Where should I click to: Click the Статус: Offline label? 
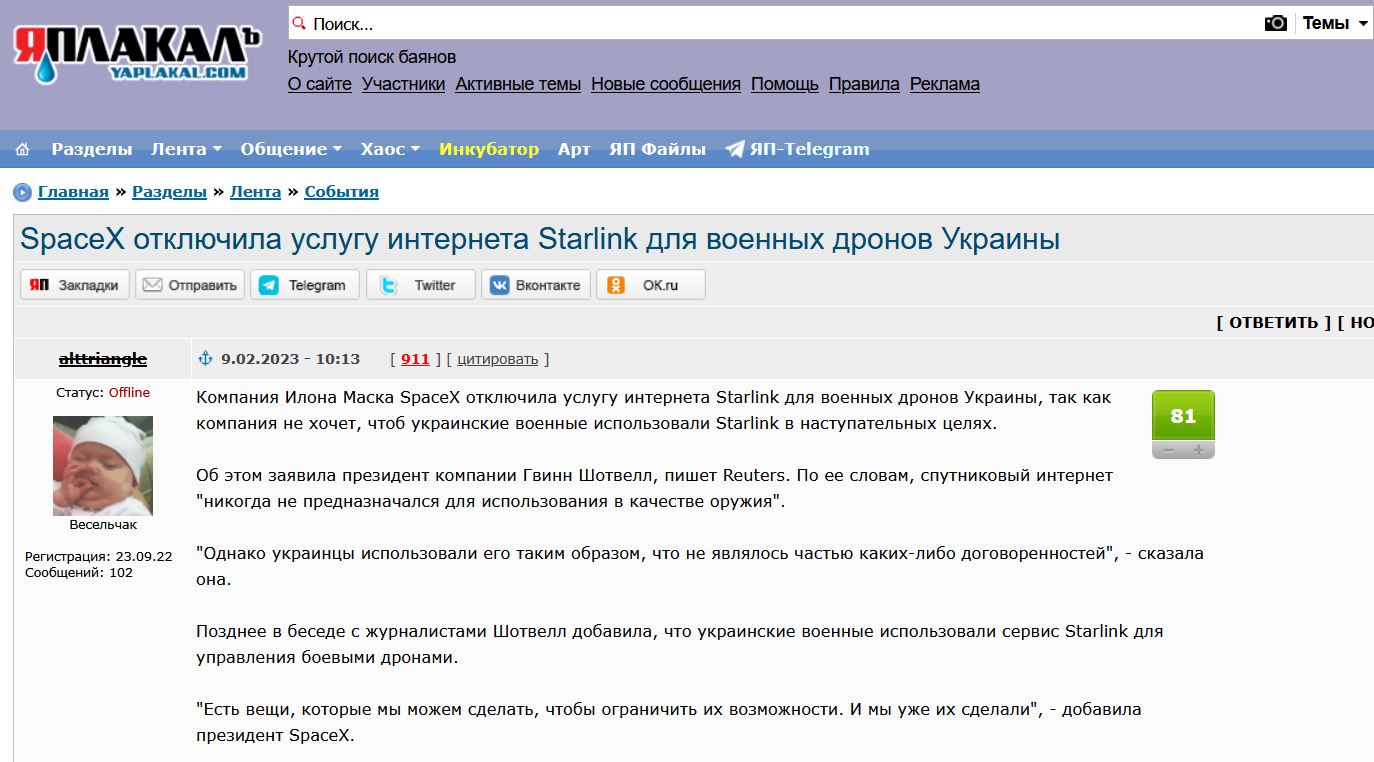(103, 392)
